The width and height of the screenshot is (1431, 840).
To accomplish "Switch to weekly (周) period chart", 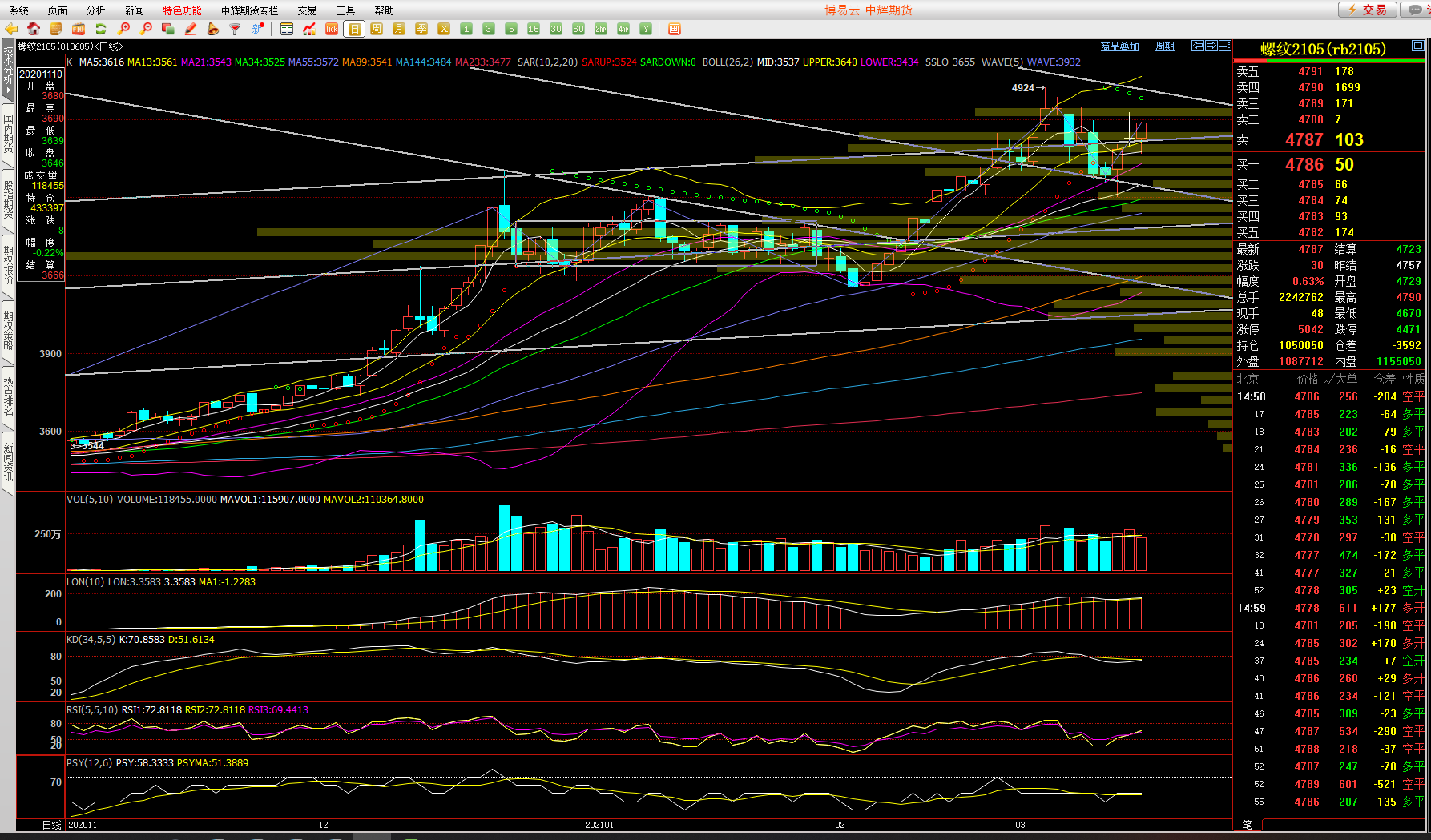I will click(x=377, y=29).
